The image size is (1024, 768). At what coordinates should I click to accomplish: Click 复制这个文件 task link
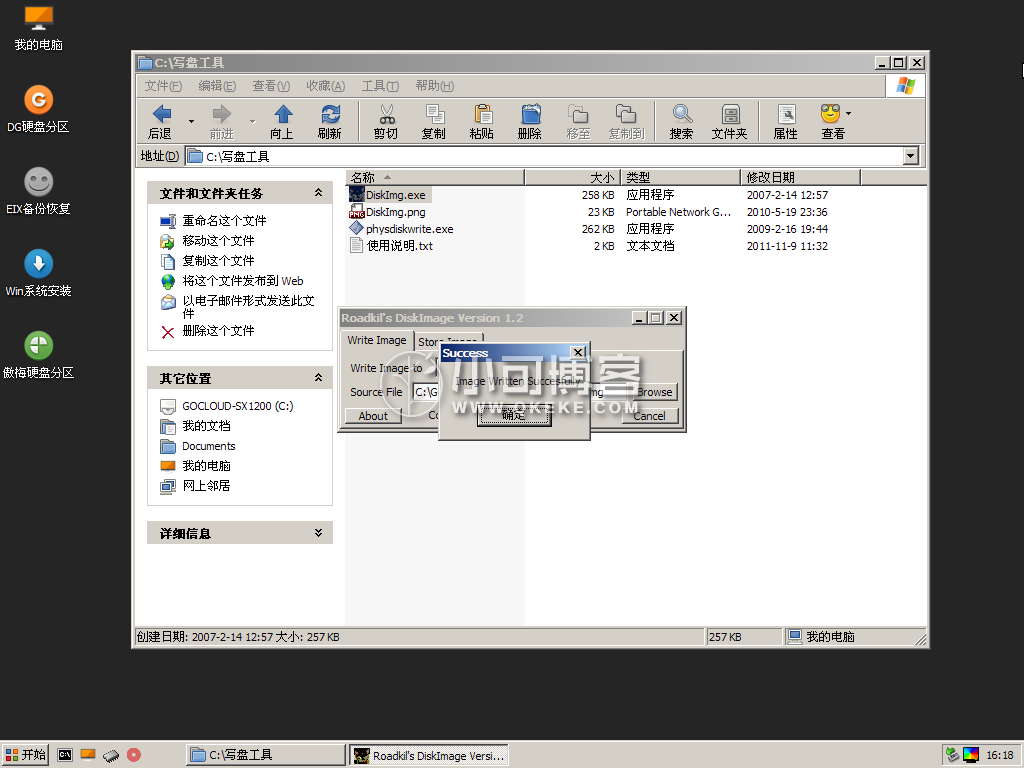[x=218, y=261]
